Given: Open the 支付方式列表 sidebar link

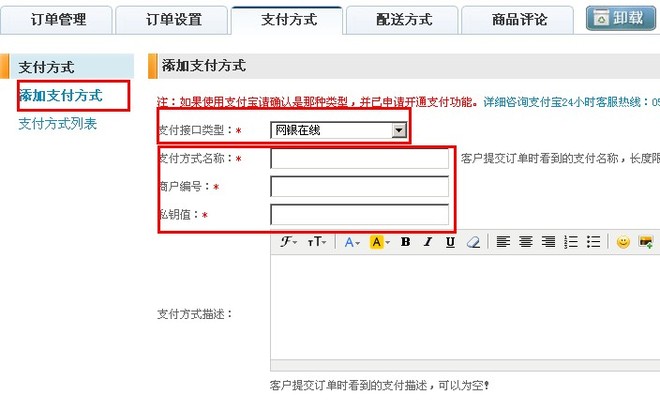Looking at the screenshot, I should 57,123.
